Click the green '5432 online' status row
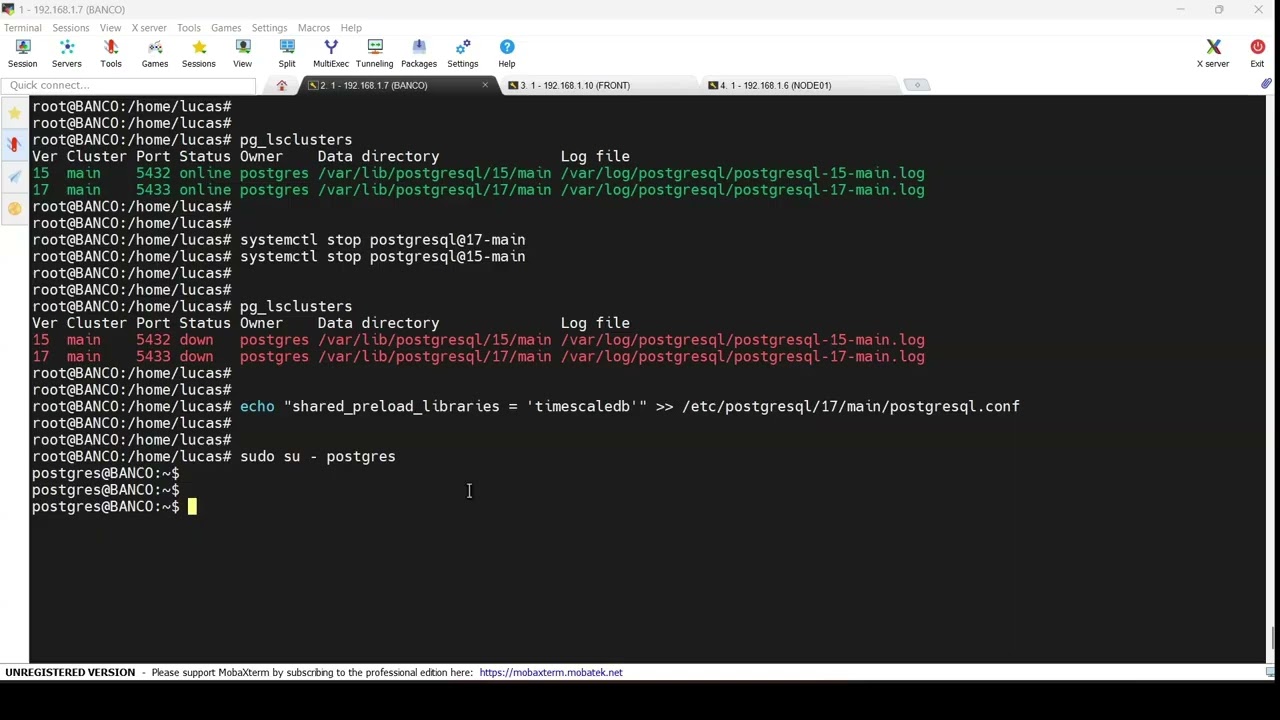 (478, 173)
